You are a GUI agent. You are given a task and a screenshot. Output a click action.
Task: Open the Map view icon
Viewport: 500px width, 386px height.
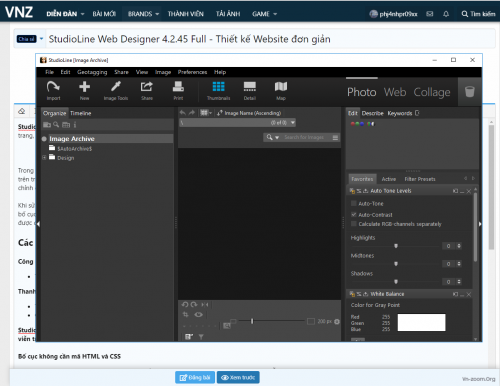[x=281, y=87]
